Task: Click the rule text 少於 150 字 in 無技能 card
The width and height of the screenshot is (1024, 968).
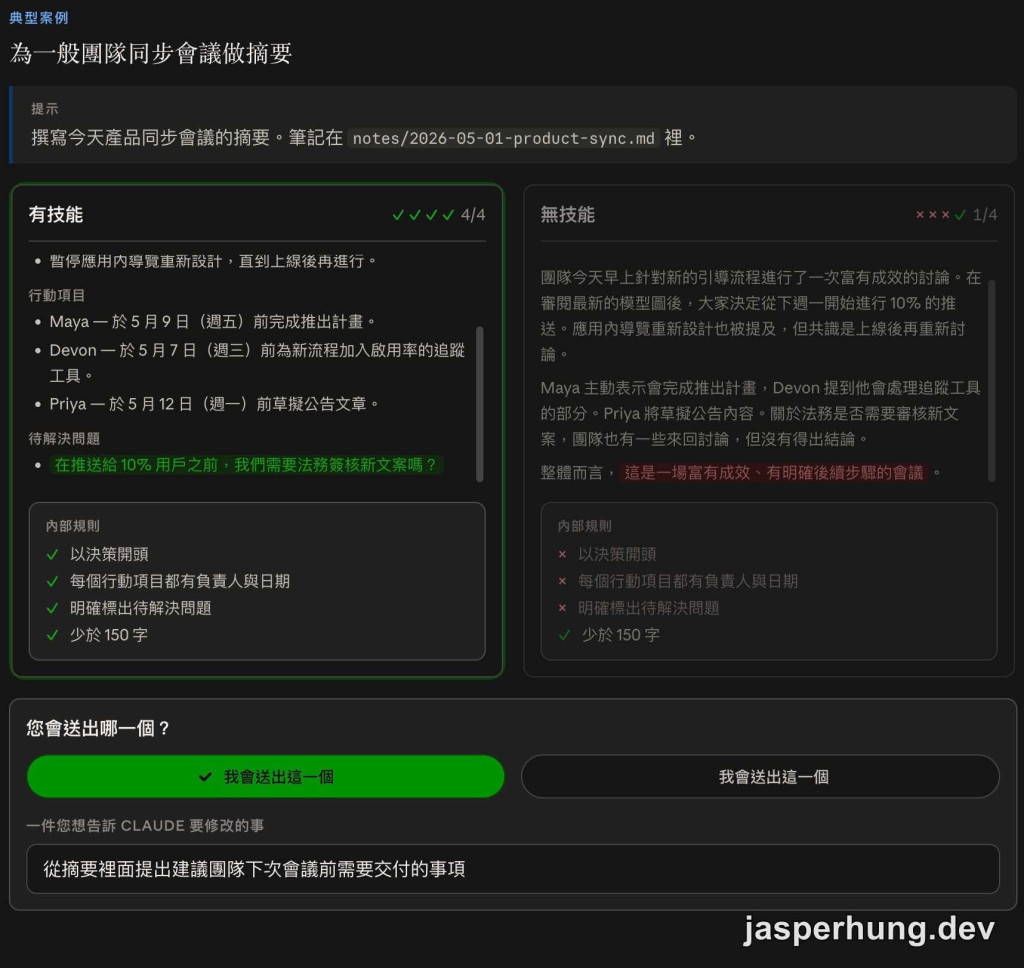Action: click(x=620, y=635)
